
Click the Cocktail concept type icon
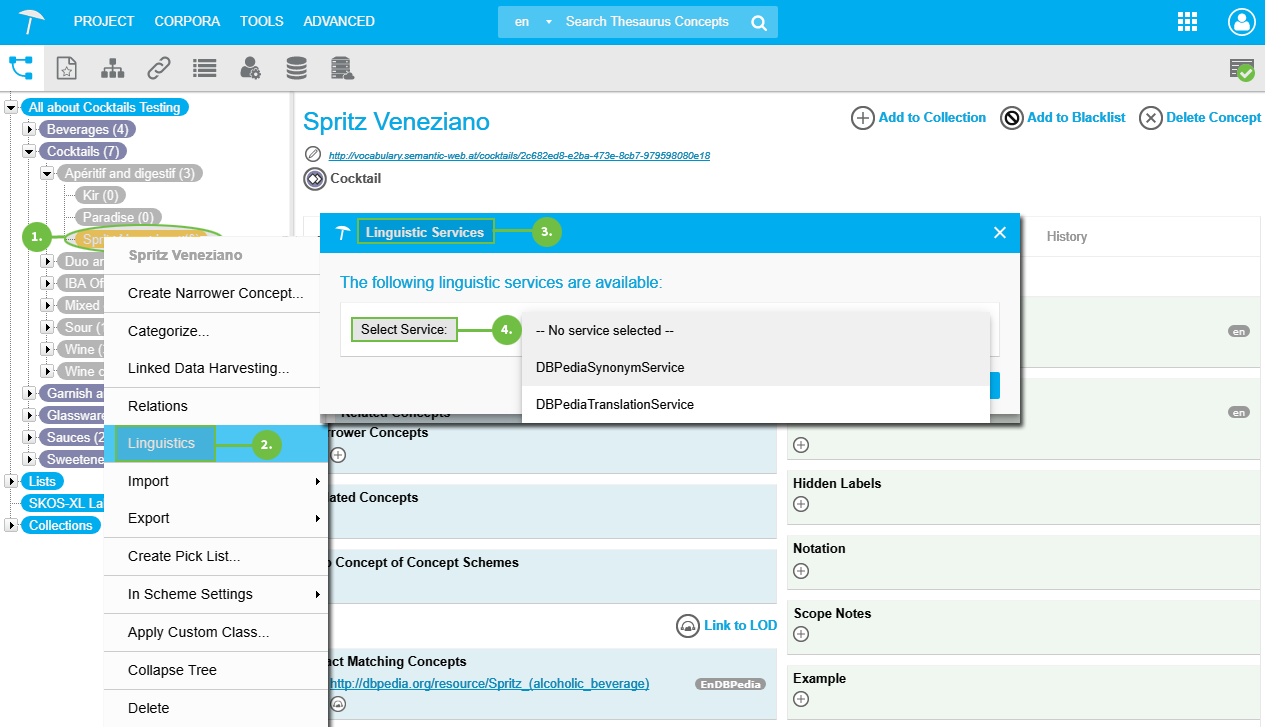click(x=315, y=179)
